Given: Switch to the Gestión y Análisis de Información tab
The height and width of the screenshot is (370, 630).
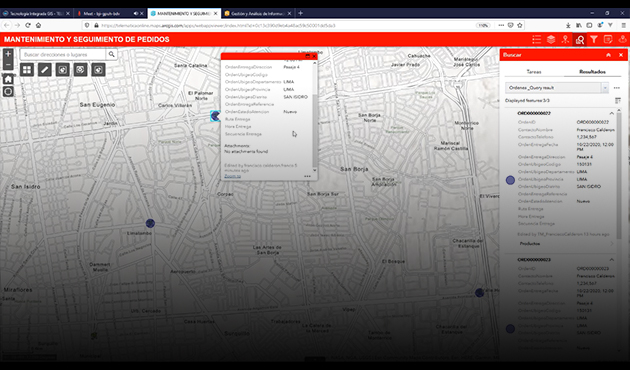Looking at the screenshot, I should [x=258, y=13].
